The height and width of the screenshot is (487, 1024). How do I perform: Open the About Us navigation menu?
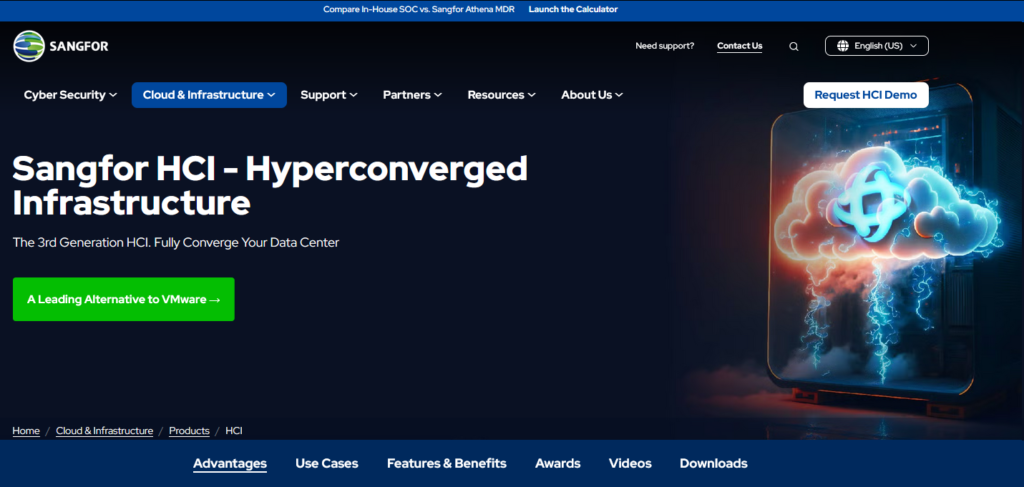pyautogui.click(x=592, y=95)
